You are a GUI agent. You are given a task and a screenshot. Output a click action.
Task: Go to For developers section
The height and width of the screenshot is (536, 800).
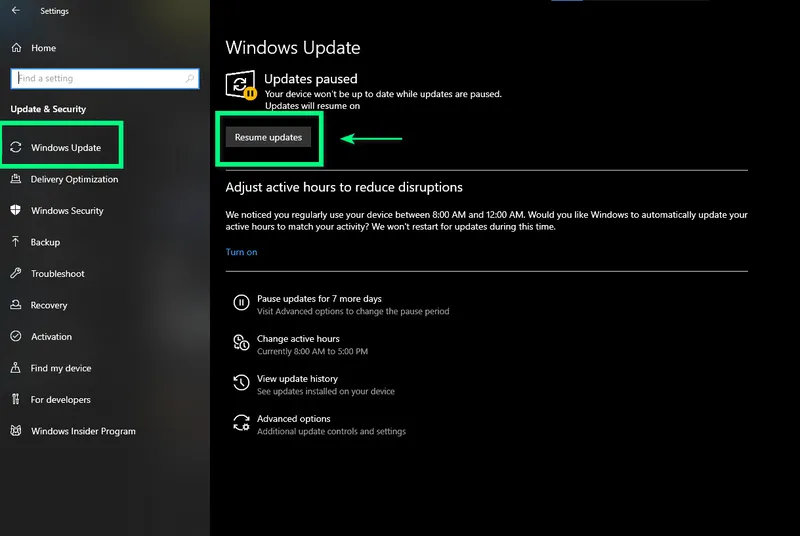[60, 400]
